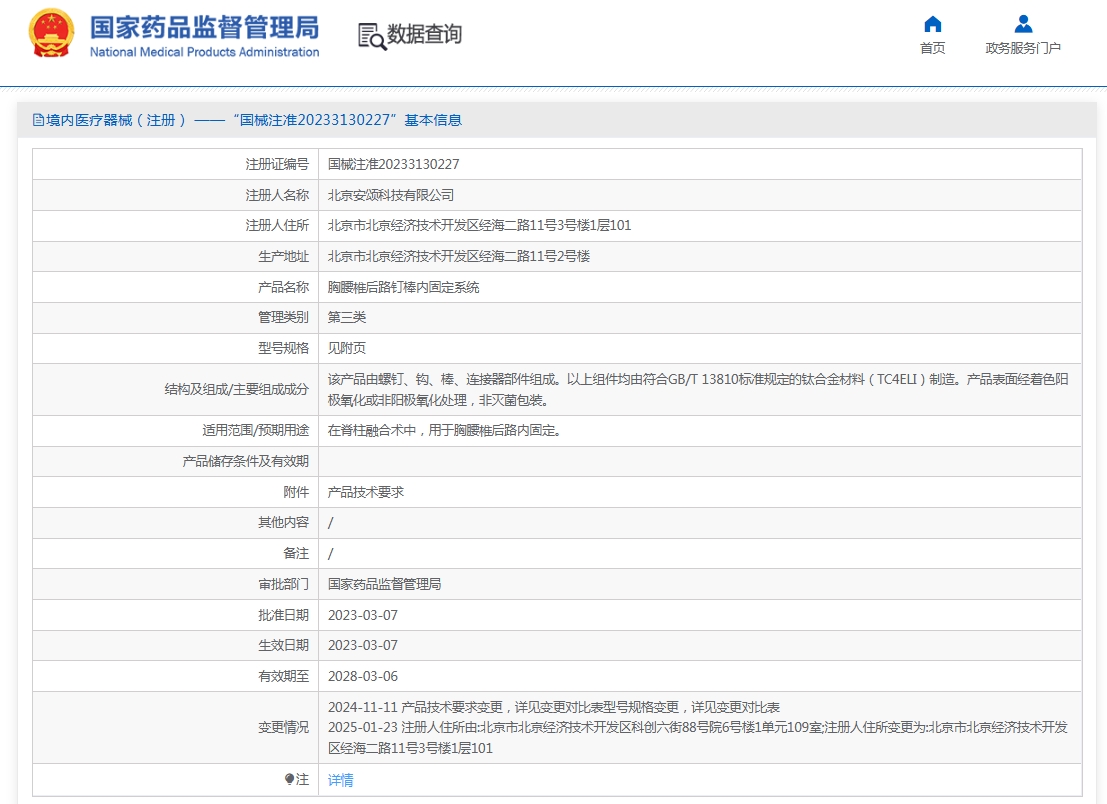The image size is (1107, 804).
Task: Select product name 胸腰椎后路钉棒内固定系统
Action: 403,287
